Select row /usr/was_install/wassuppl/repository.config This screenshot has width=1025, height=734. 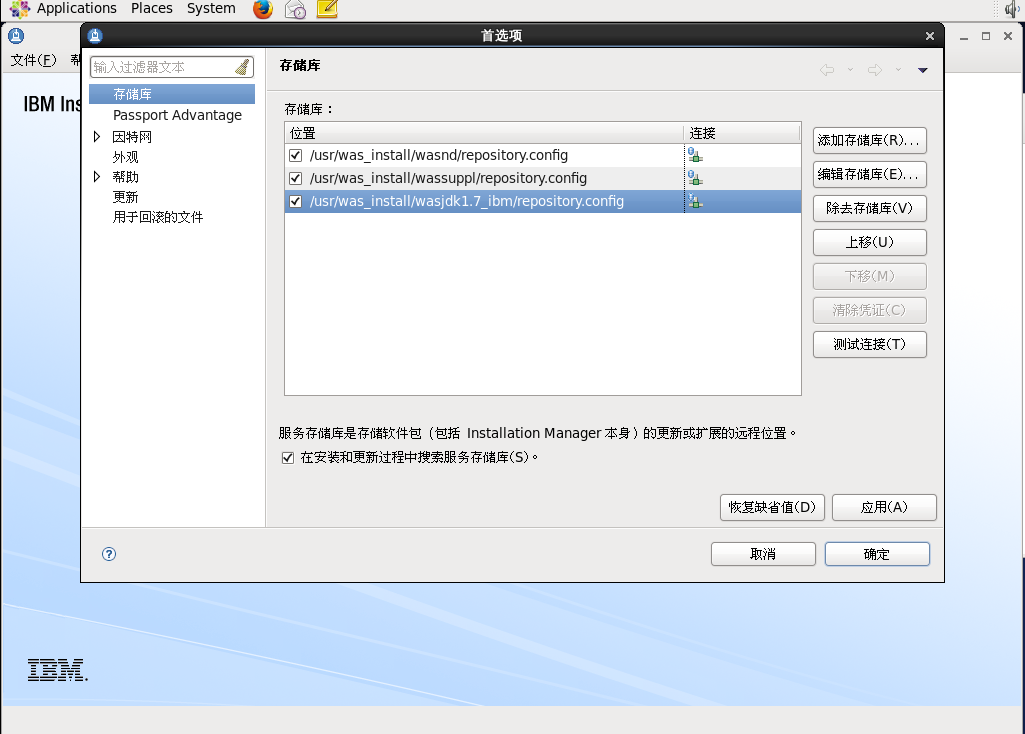click(x=543, y=178)
